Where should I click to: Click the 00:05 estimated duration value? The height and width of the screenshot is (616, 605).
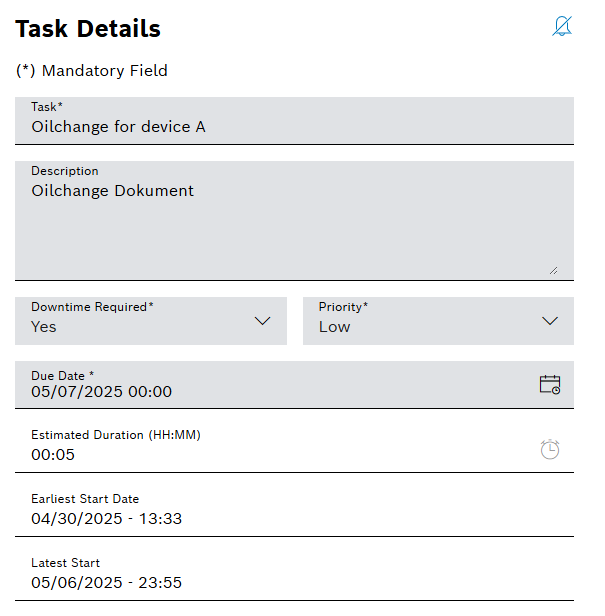(53, 455)
